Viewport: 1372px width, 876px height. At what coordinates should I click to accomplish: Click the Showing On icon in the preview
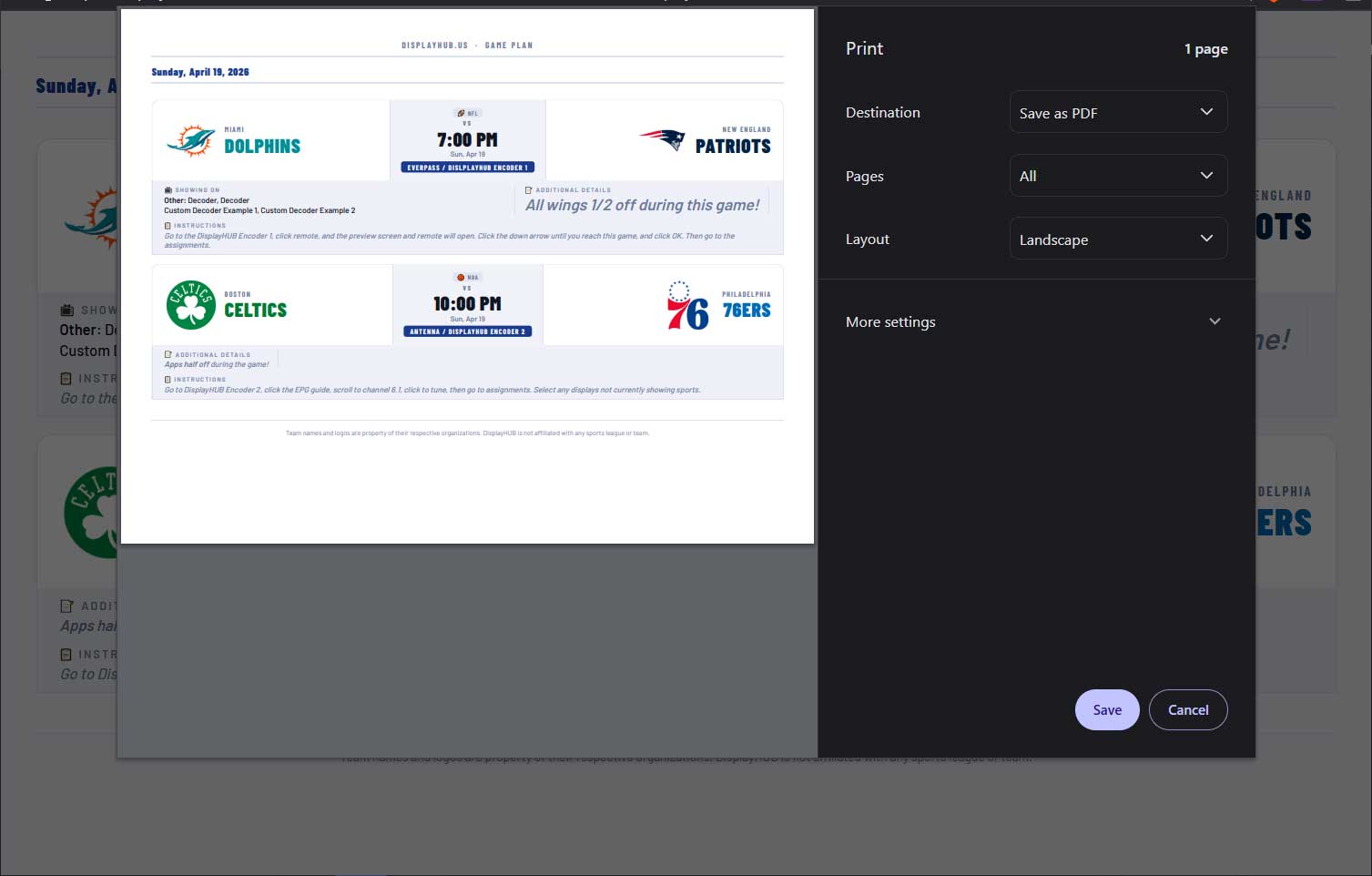point(168,190)
